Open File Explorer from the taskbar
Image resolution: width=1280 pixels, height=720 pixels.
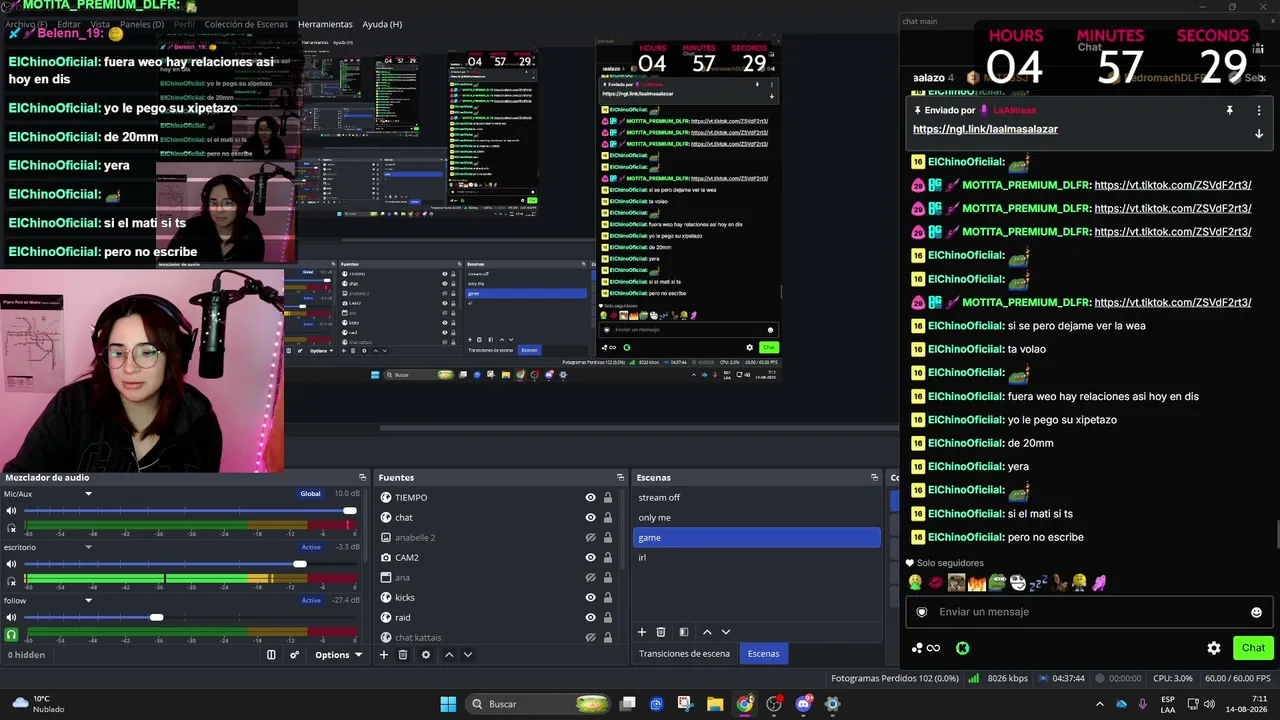pos(715,704)
